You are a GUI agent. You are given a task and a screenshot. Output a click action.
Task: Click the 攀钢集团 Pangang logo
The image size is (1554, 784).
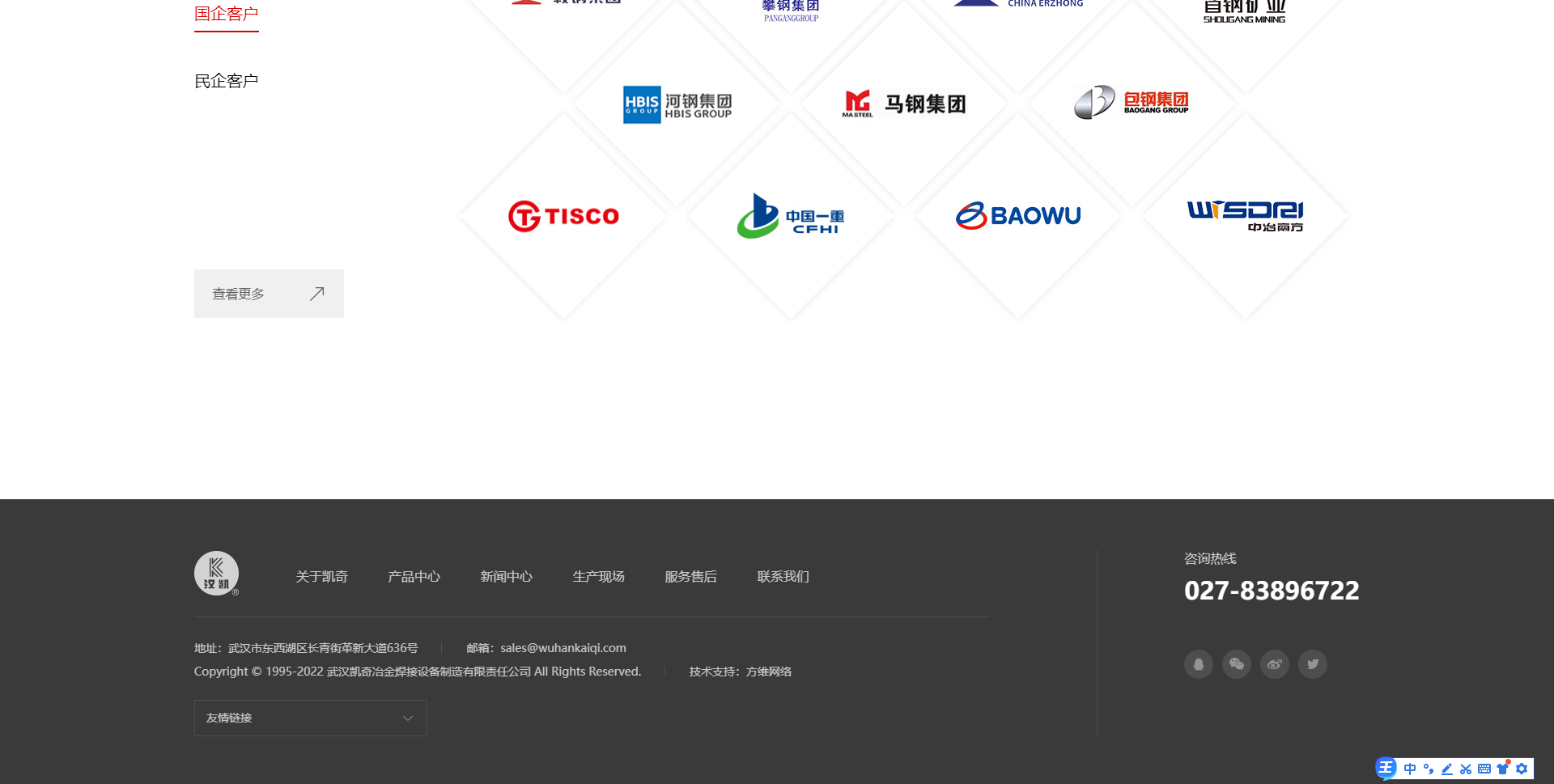tap(791, 11)
